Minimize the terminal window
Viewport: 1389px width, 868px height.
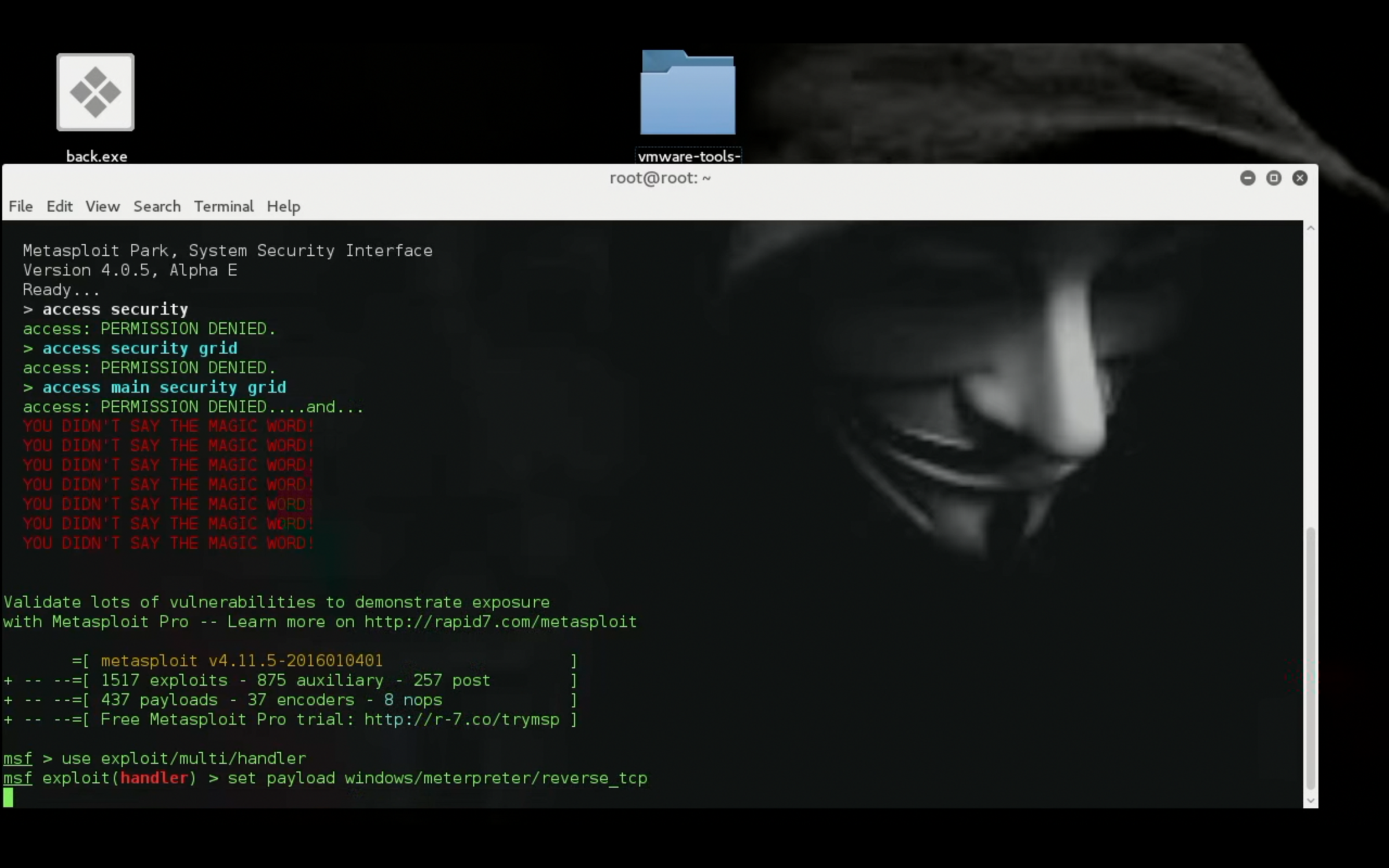click(x=1247, y=178)
